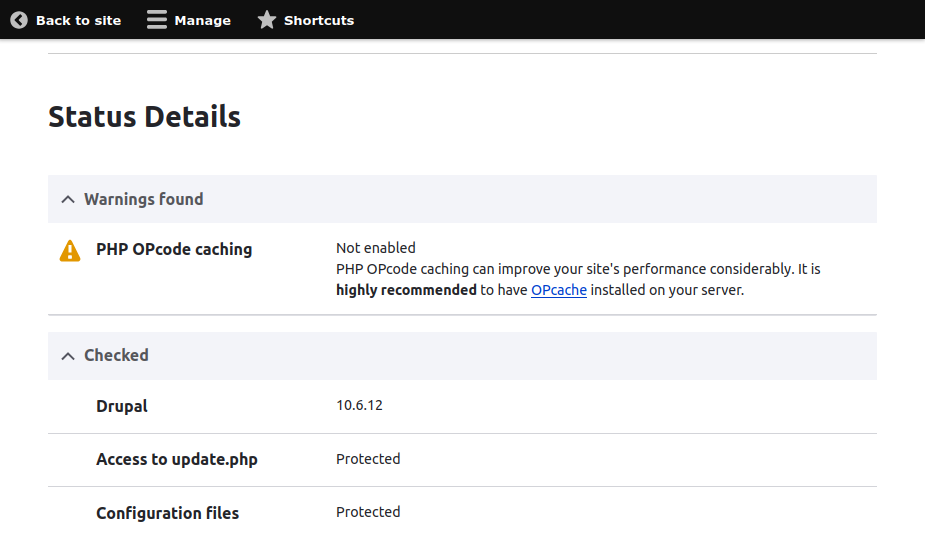Click the Manage hamburger menu icon
Viewport: 925px width, 540px height.
pos(157,19)
